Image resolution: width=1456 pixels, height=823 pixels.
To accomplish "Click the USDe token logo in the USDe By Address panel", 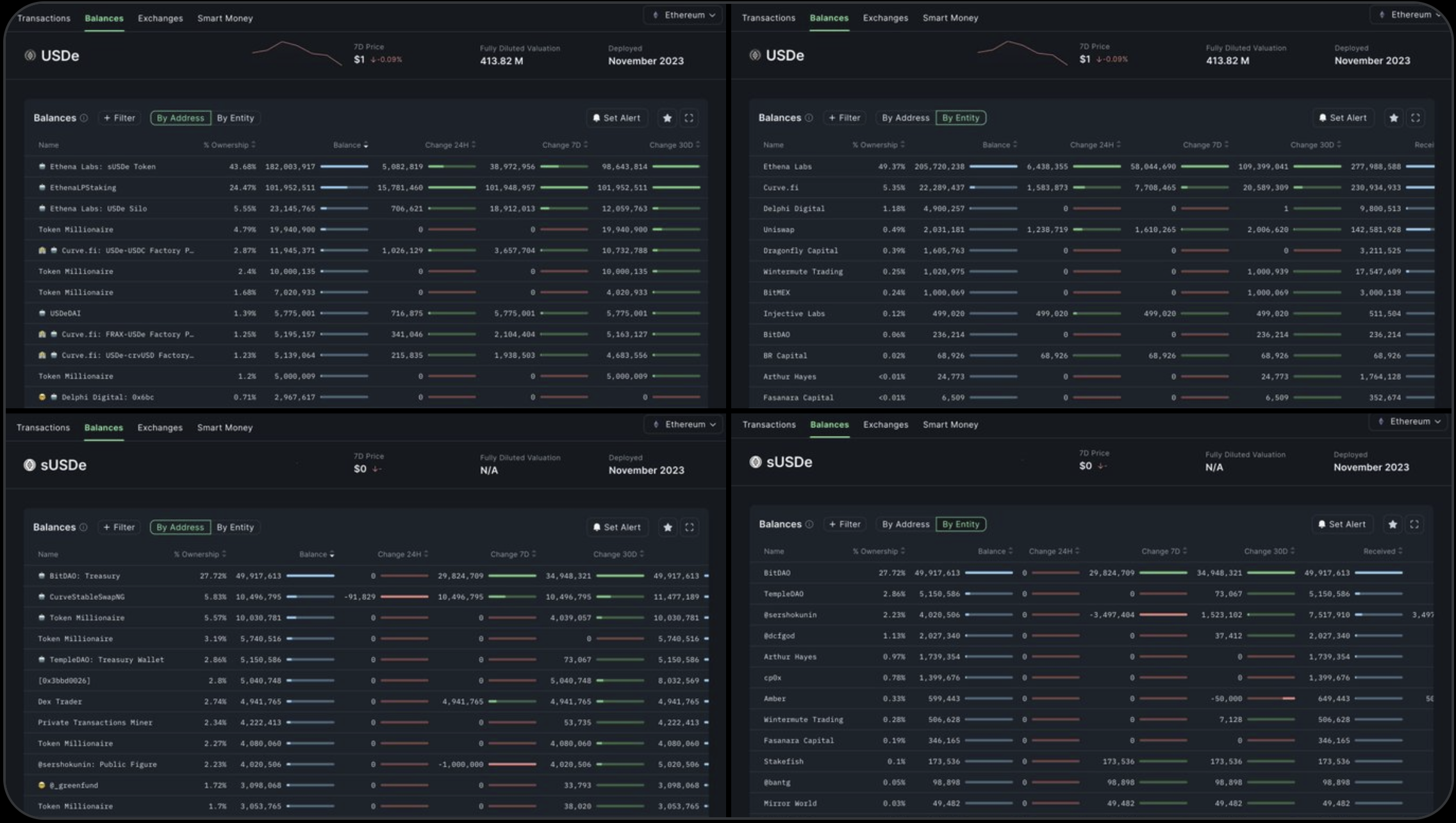I will [30, 55].
